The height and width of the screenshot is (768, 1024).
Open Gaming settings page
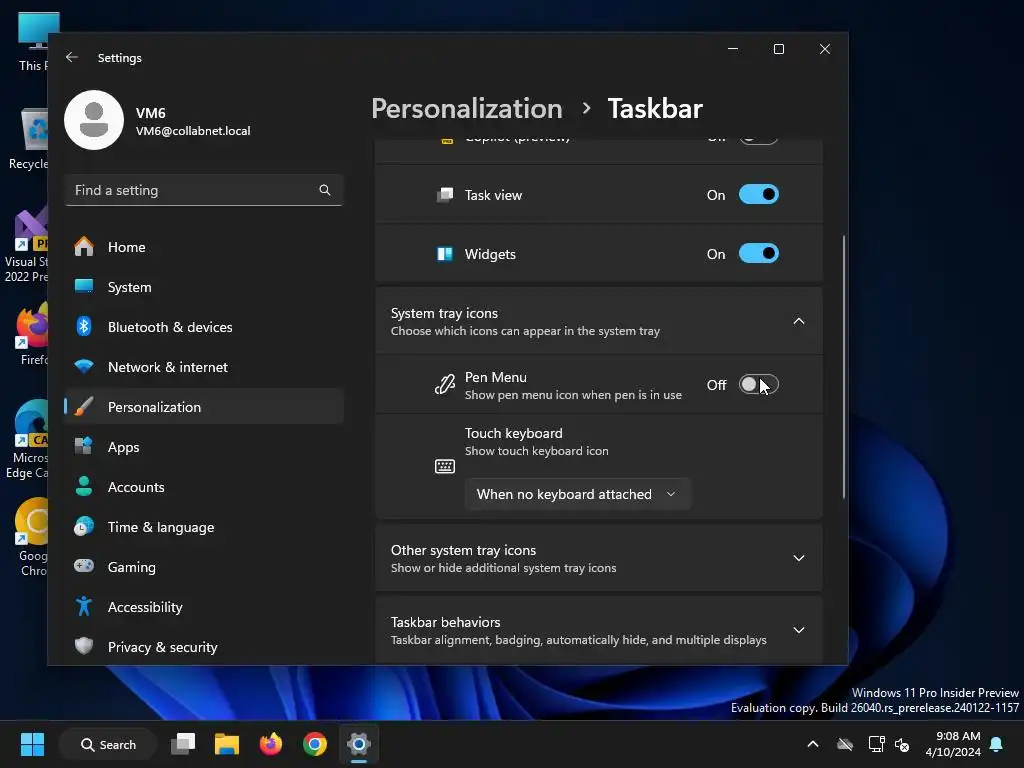pyautogui.click(x=204, y=567)
